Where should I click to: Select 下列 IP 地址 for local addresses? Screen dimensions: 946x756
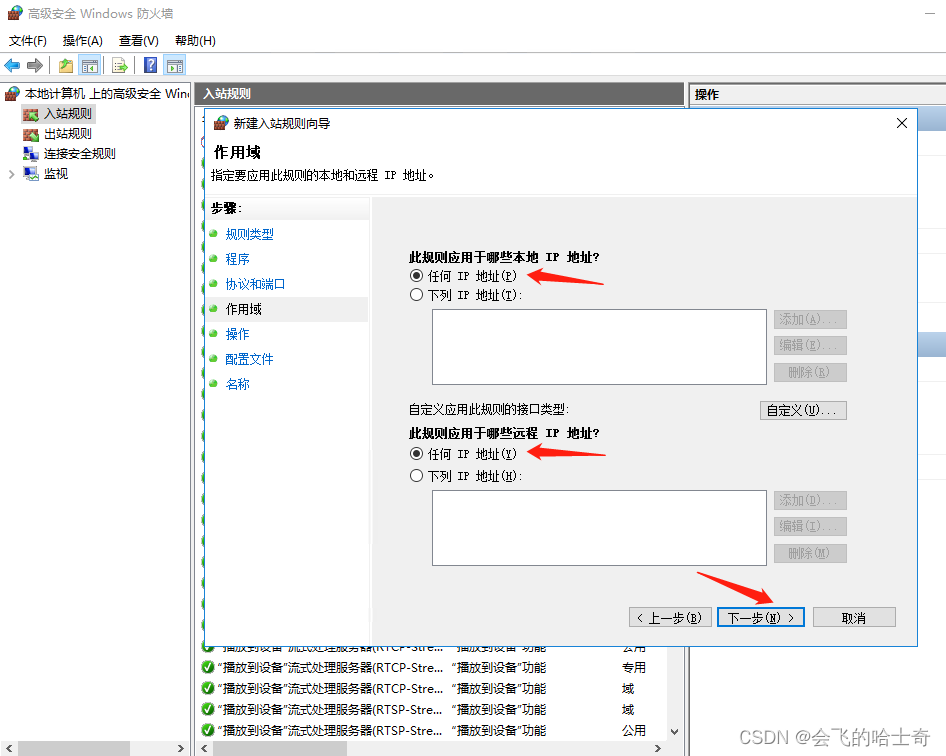(x=418, y=295)
